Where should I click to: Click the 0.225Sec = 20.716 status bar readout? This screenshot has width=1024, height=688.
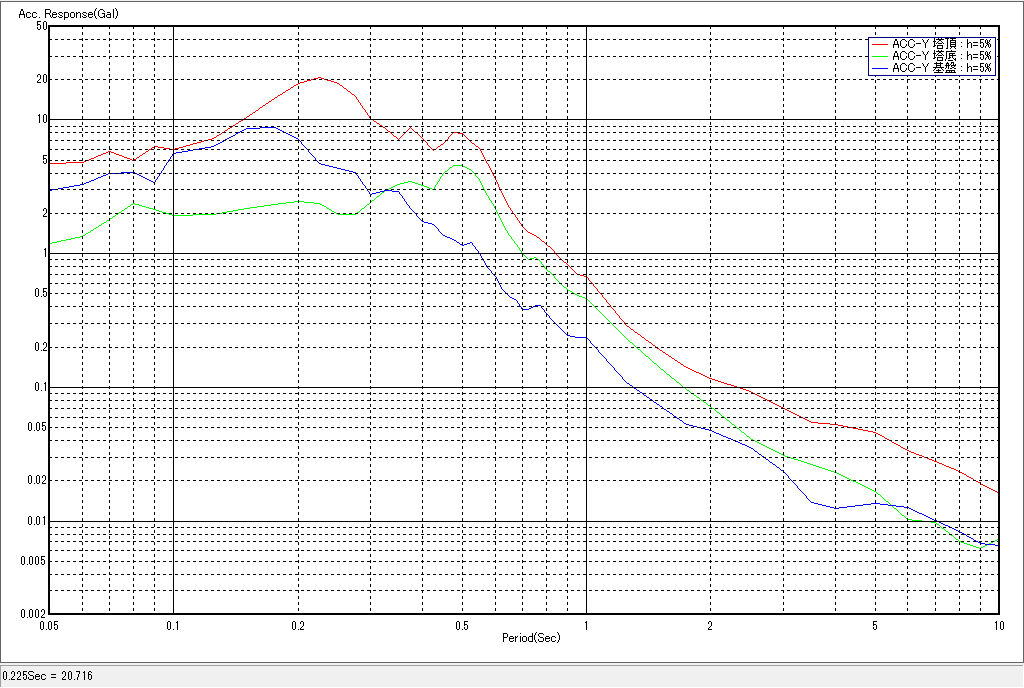point(41,677)
